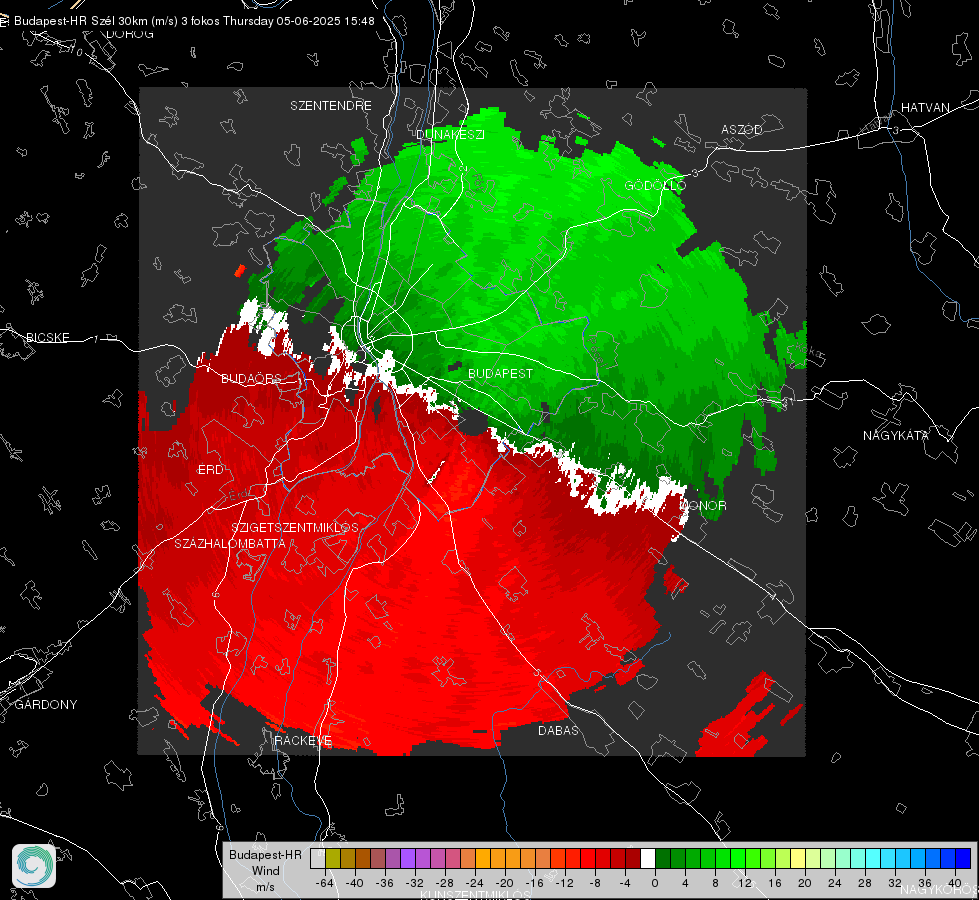Image resolution: width=979 pixels, height=900 pixels.
Task: Click the DABAS town label
Action: 558,730
